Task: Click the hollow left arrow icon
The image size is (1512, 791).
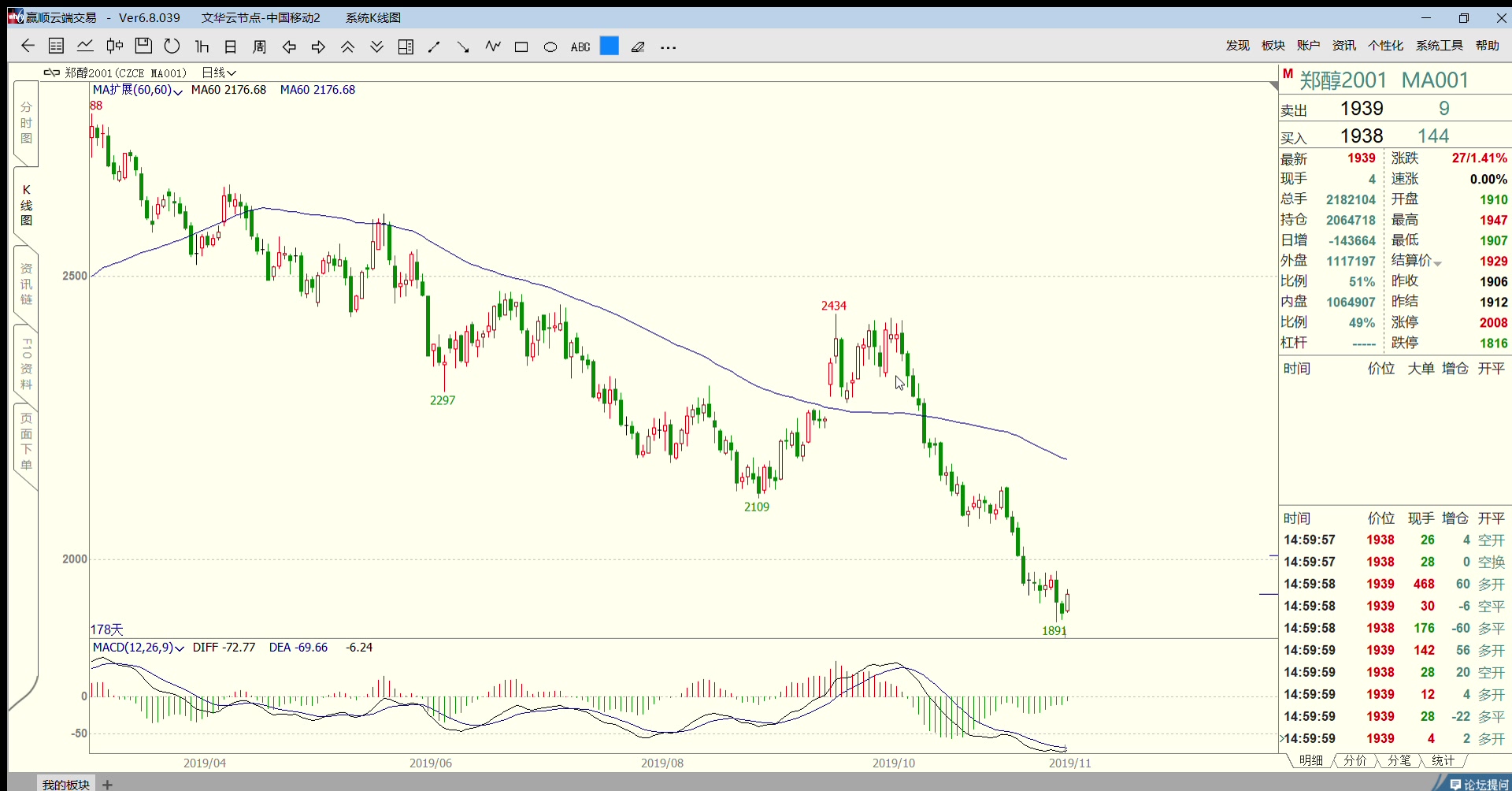Action: point(289,46)
